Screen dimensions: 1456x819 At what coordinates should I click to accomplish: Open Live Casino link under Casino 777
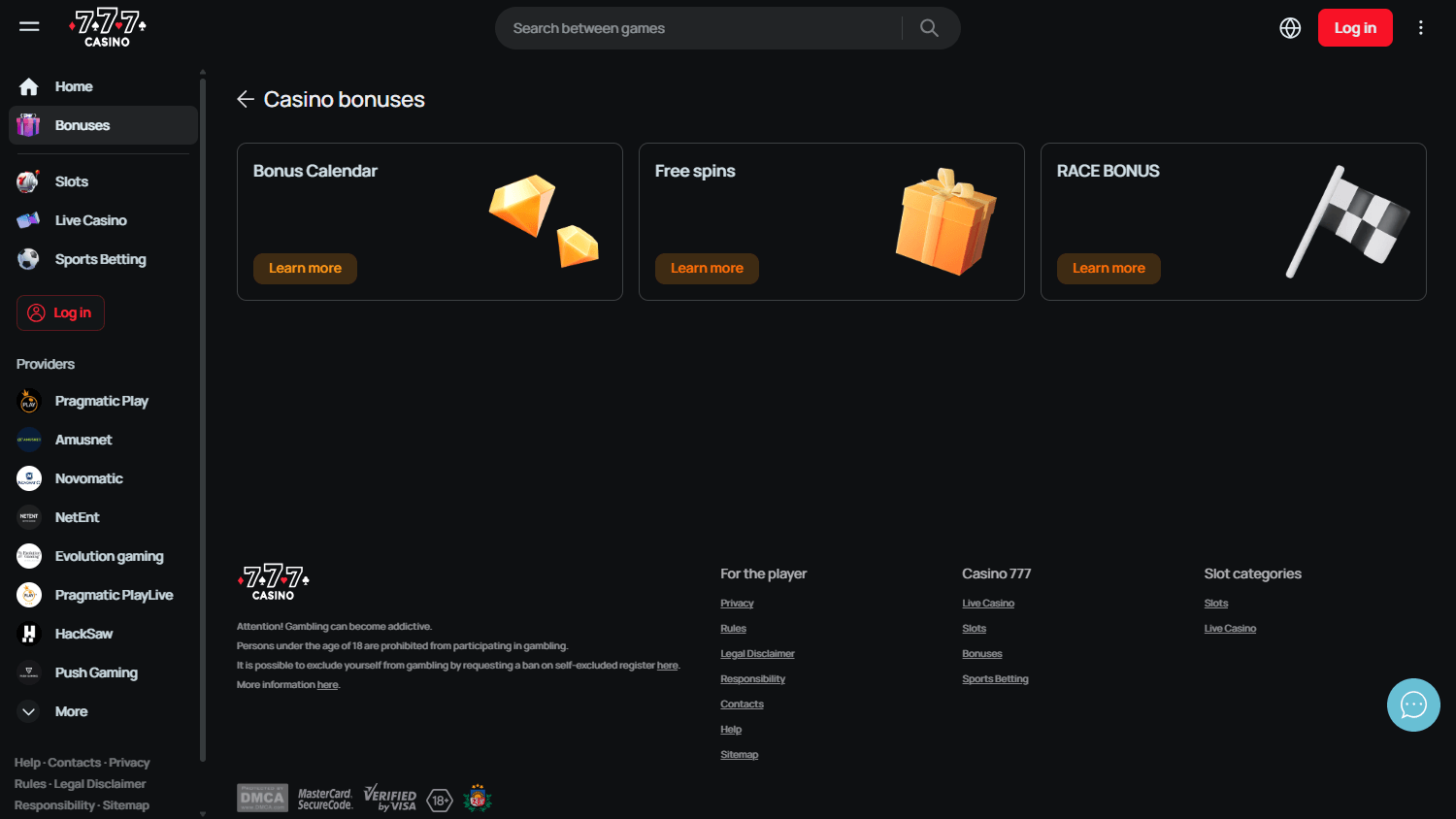coord(988,604)
